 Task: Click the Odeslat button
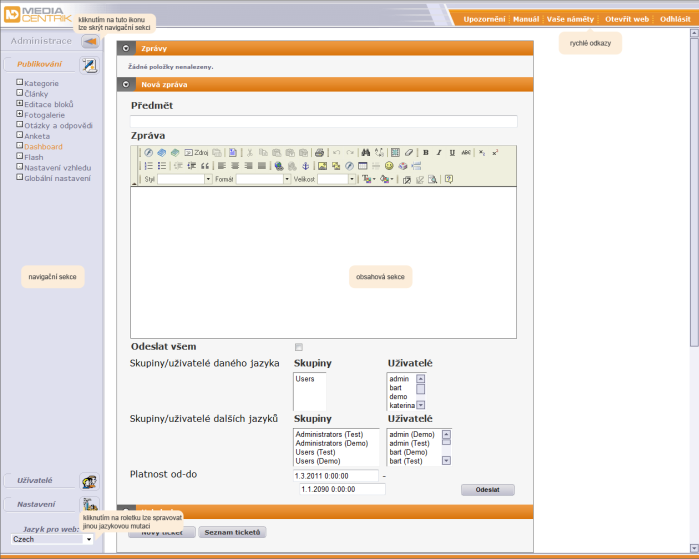click(x=488, y=490)
